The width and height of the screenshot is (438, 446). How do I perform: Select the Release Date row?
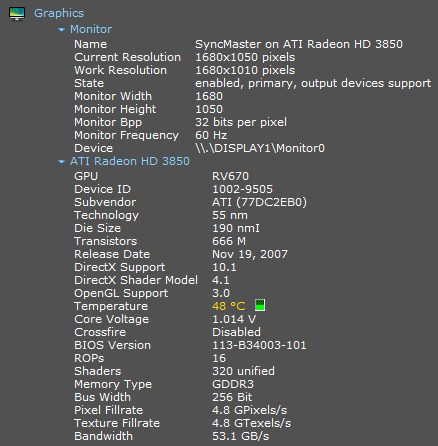pos(181,254)
